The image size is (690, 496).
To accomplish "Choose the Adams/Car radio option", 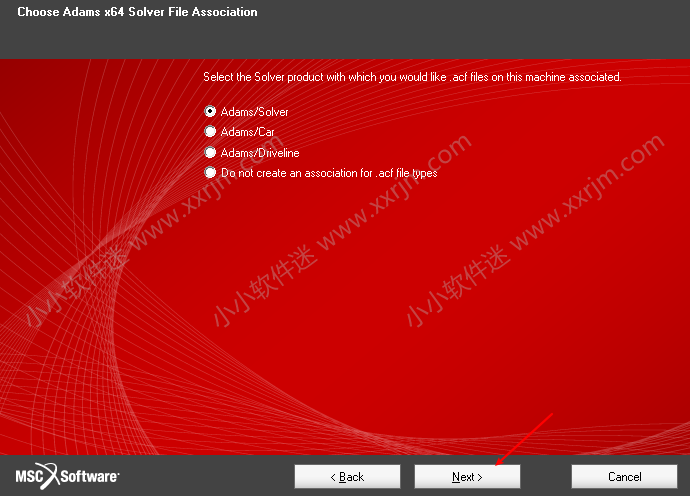I will point(210,132).
